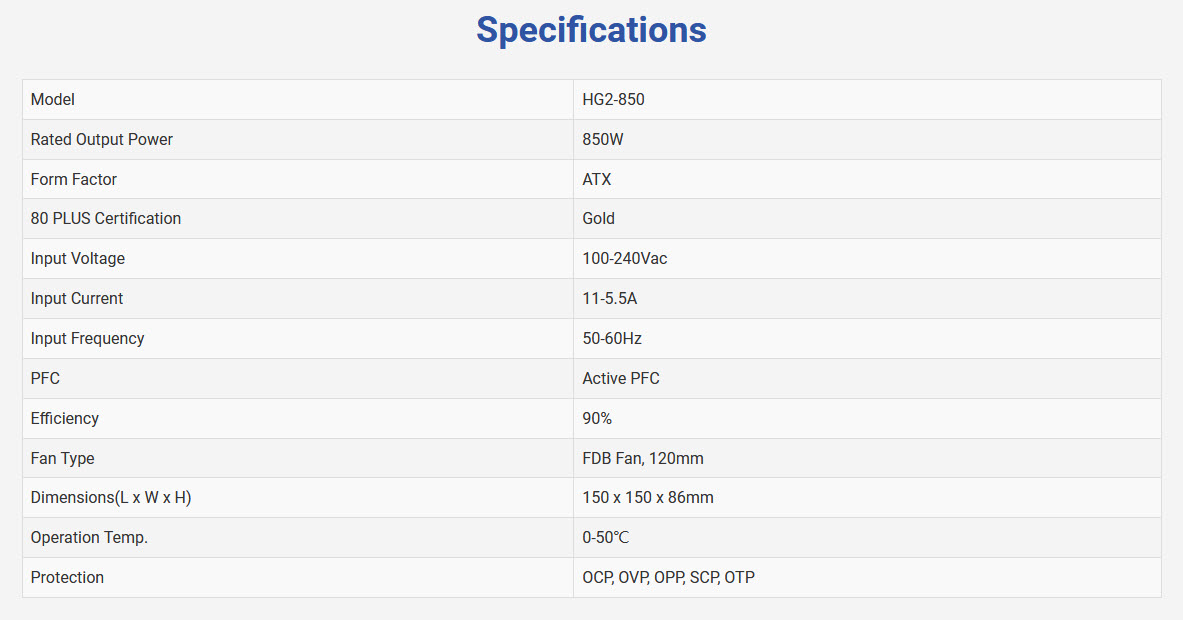Select the 50-60Hz frequency value
This screenshot has width=1183, height=620.
click(x=612, y=339)
